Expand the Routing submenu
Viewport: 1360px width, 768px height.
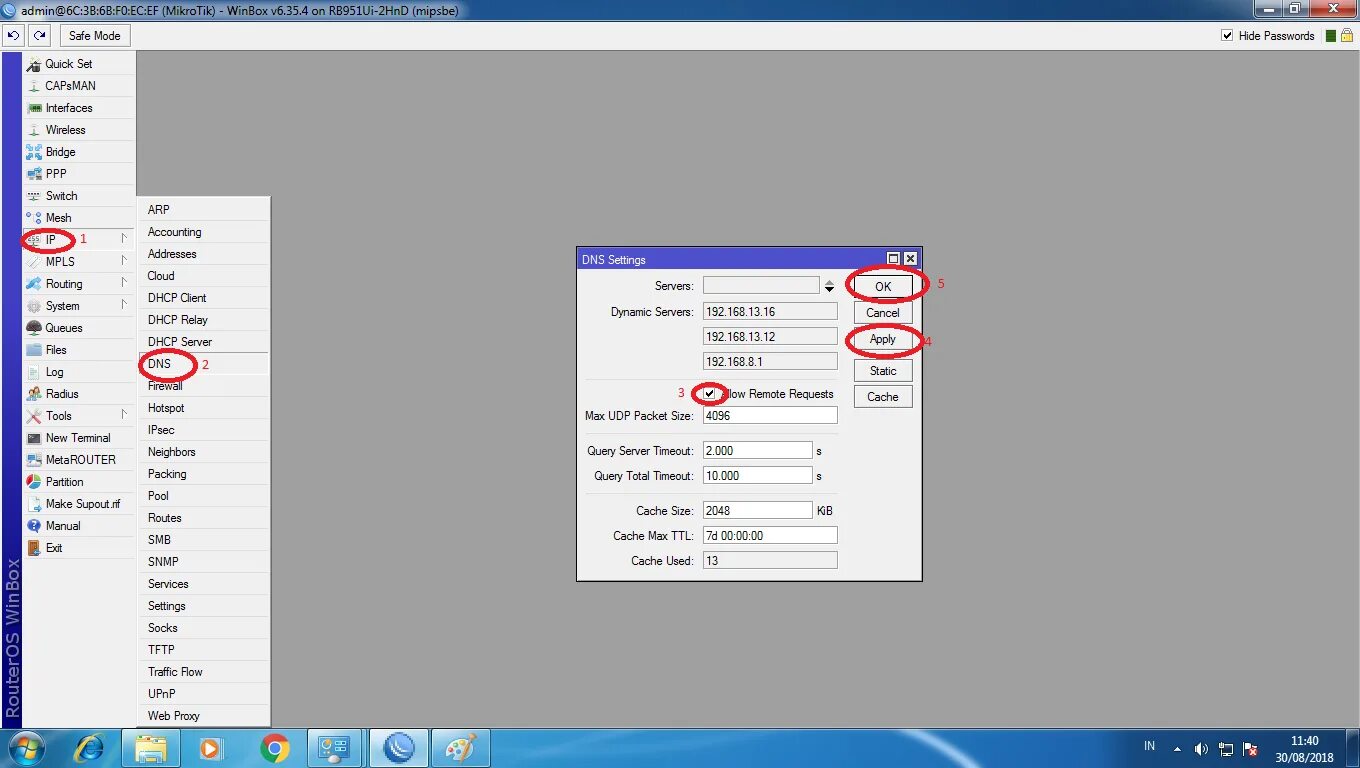click(79, 283)
